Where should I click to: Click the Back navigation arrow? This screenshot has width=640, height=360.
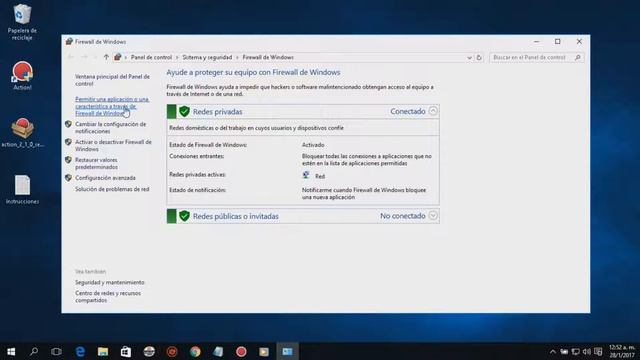pos(71,57)
